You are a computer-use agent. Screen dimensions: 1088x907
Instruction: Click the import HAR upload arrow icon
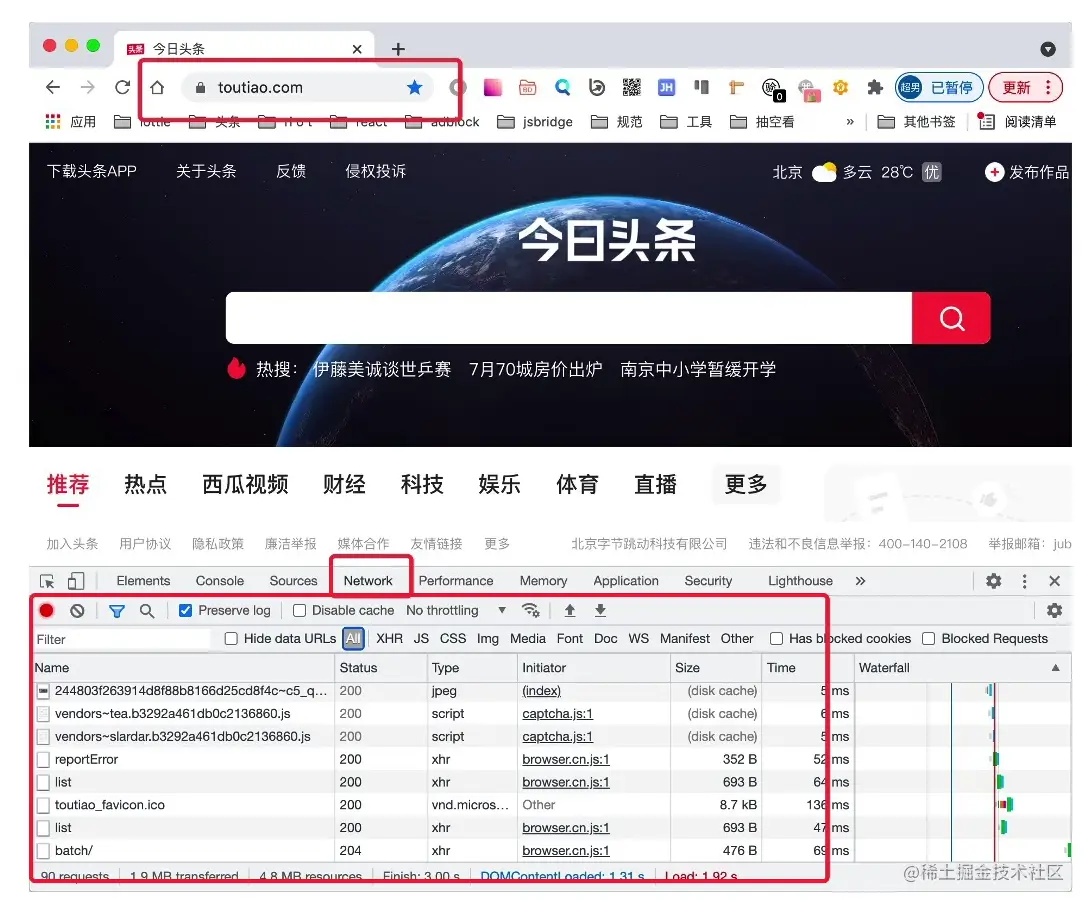point(570,611)
